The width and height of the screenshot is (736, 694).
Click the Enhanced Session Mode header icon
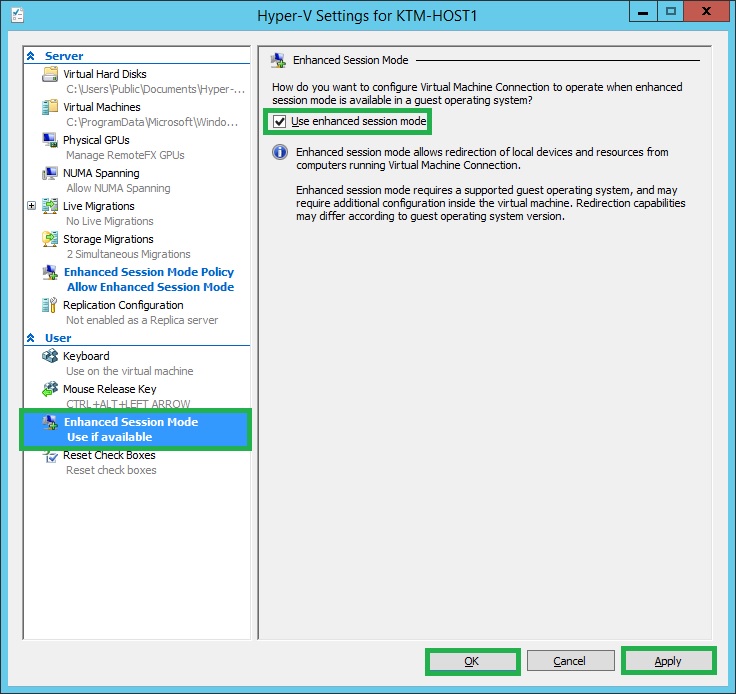click(278, 60)
